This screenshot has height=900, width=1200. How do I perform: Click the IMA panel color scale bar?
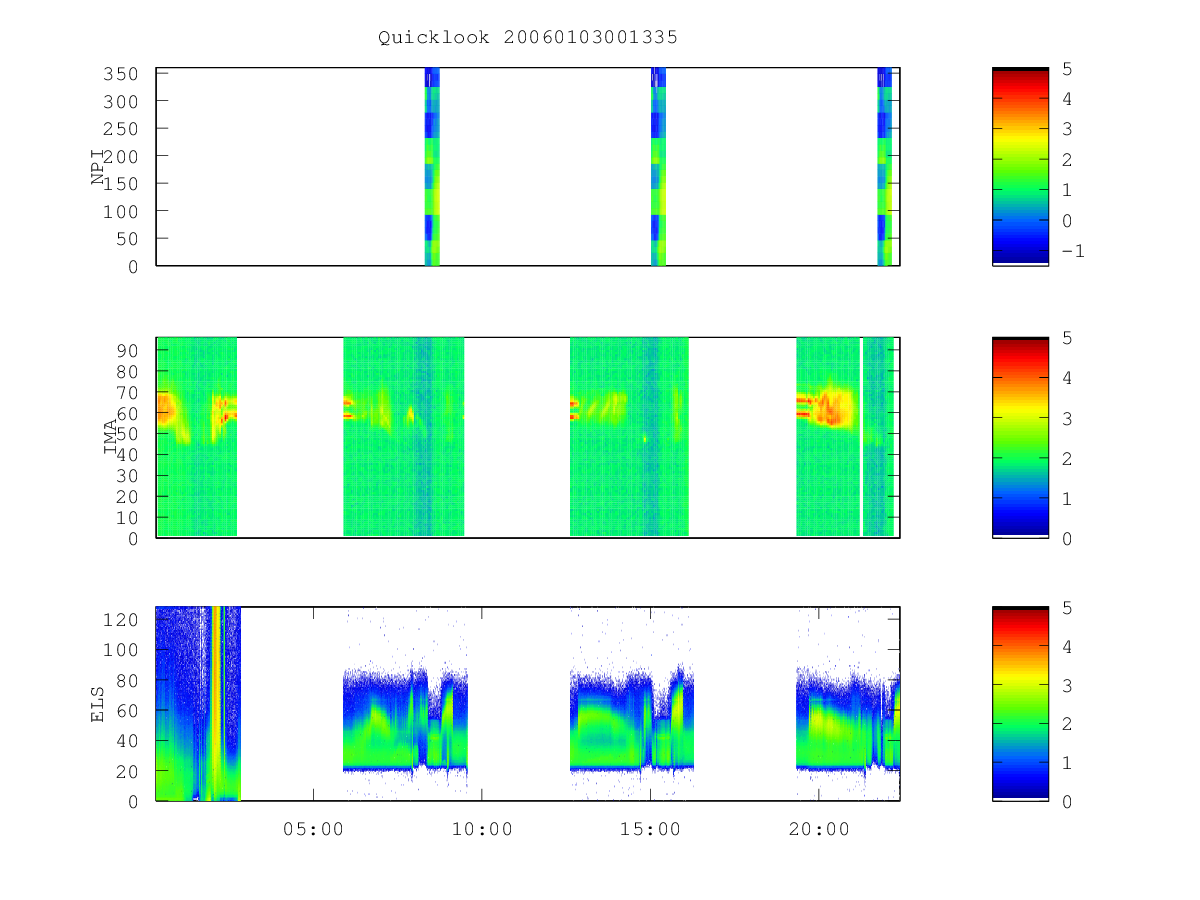[x=1020, y=437]
